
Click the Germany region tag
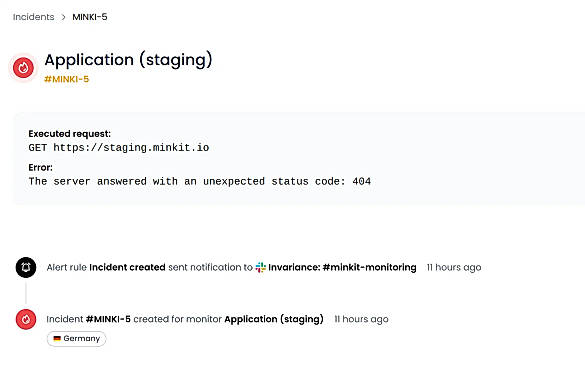coord(76,339)
